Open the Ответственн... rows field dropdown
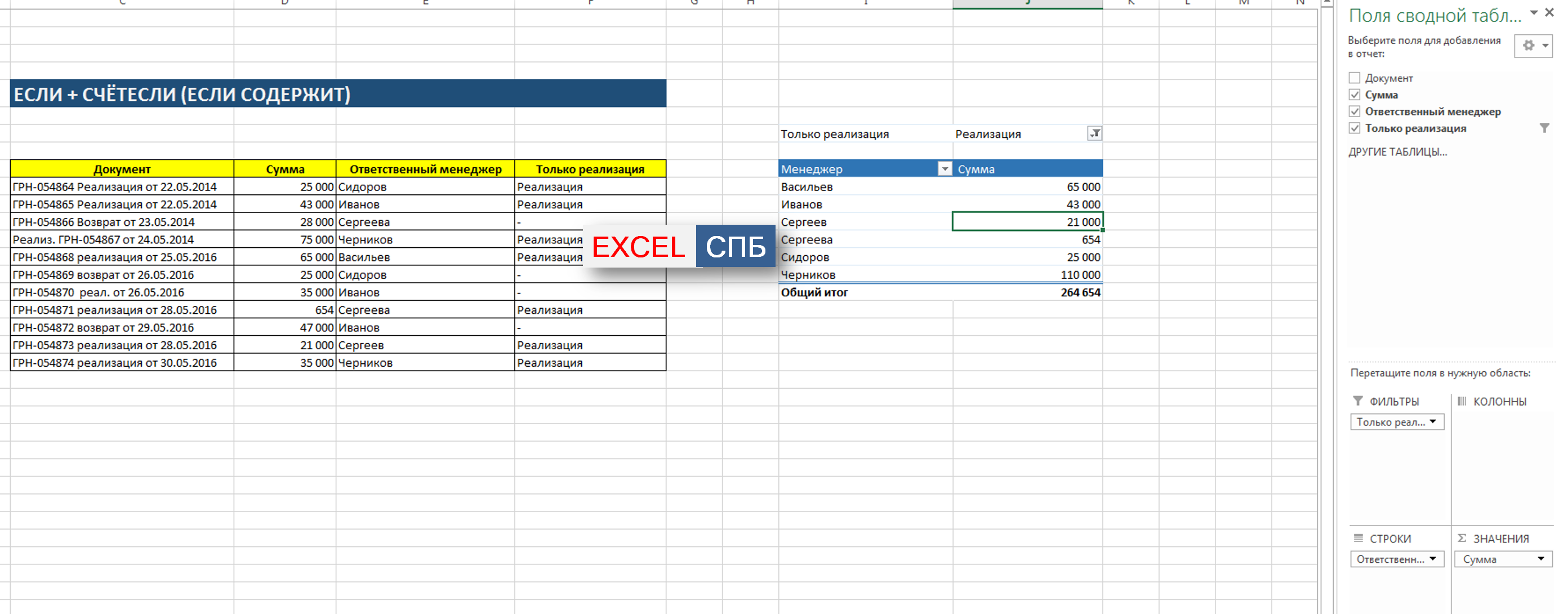 [1433, 559]
